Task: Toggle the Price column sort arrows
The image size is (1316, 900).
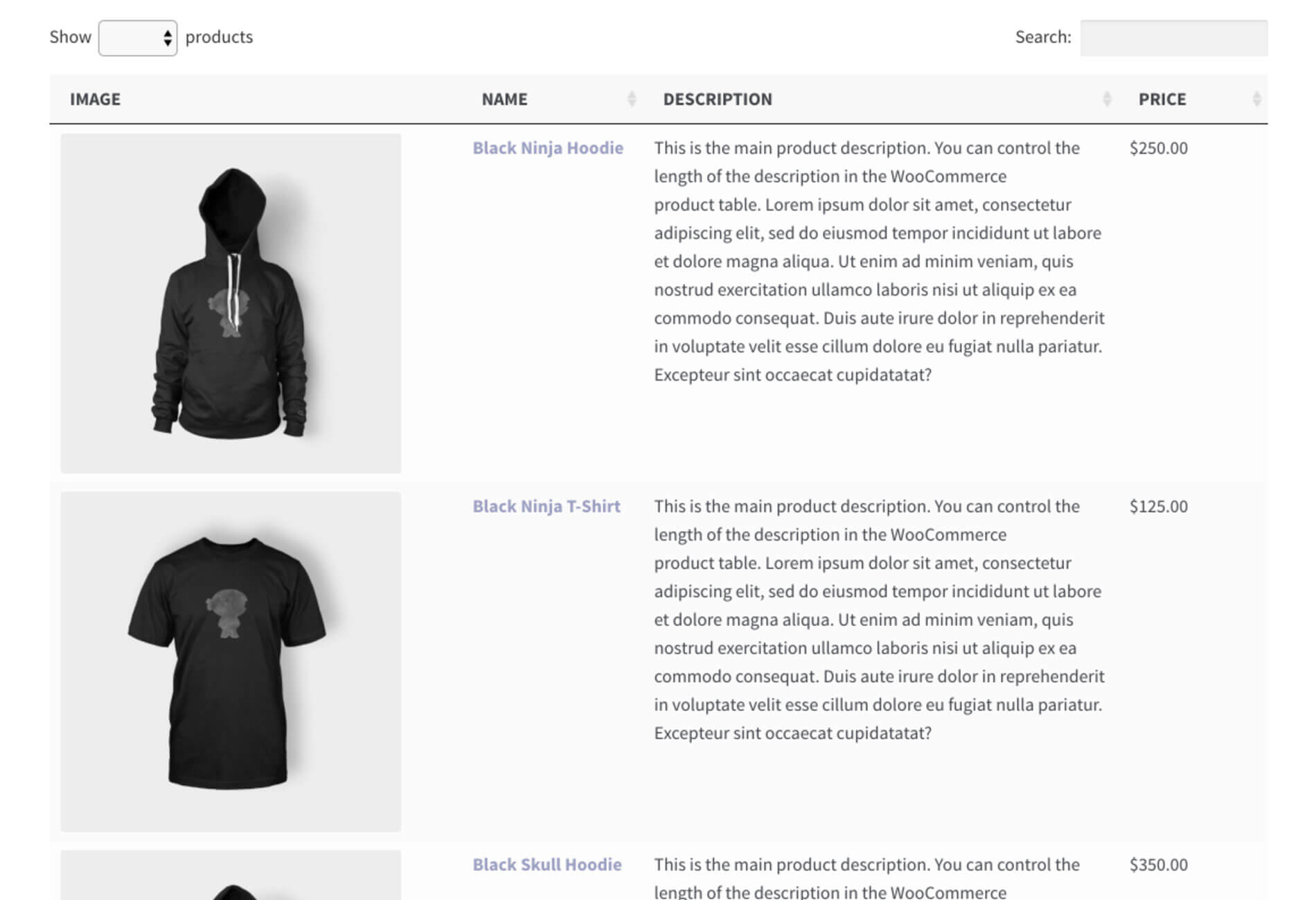Action: 1256,99
